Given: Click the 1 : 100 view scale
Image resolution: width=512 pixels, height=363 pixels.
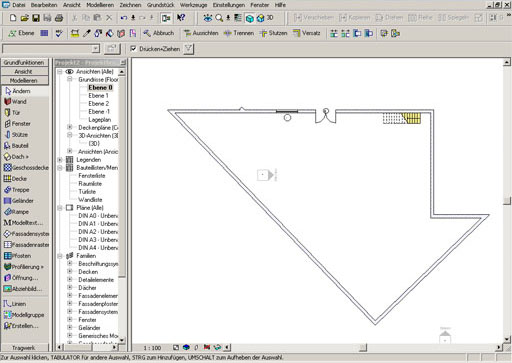Looking at the screenshot, I should (x=152, y=348).
